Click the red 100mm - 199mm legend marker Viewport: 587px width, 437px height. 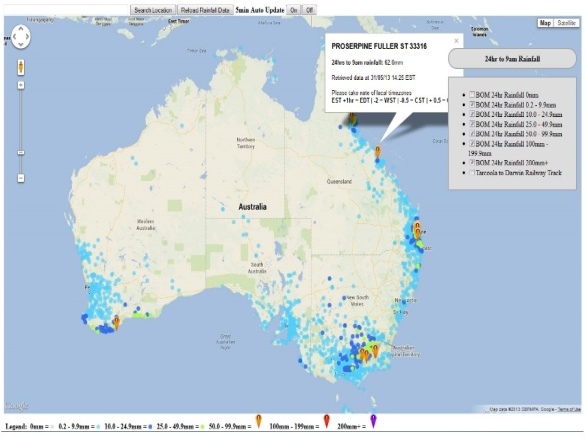tap(327, 422)
